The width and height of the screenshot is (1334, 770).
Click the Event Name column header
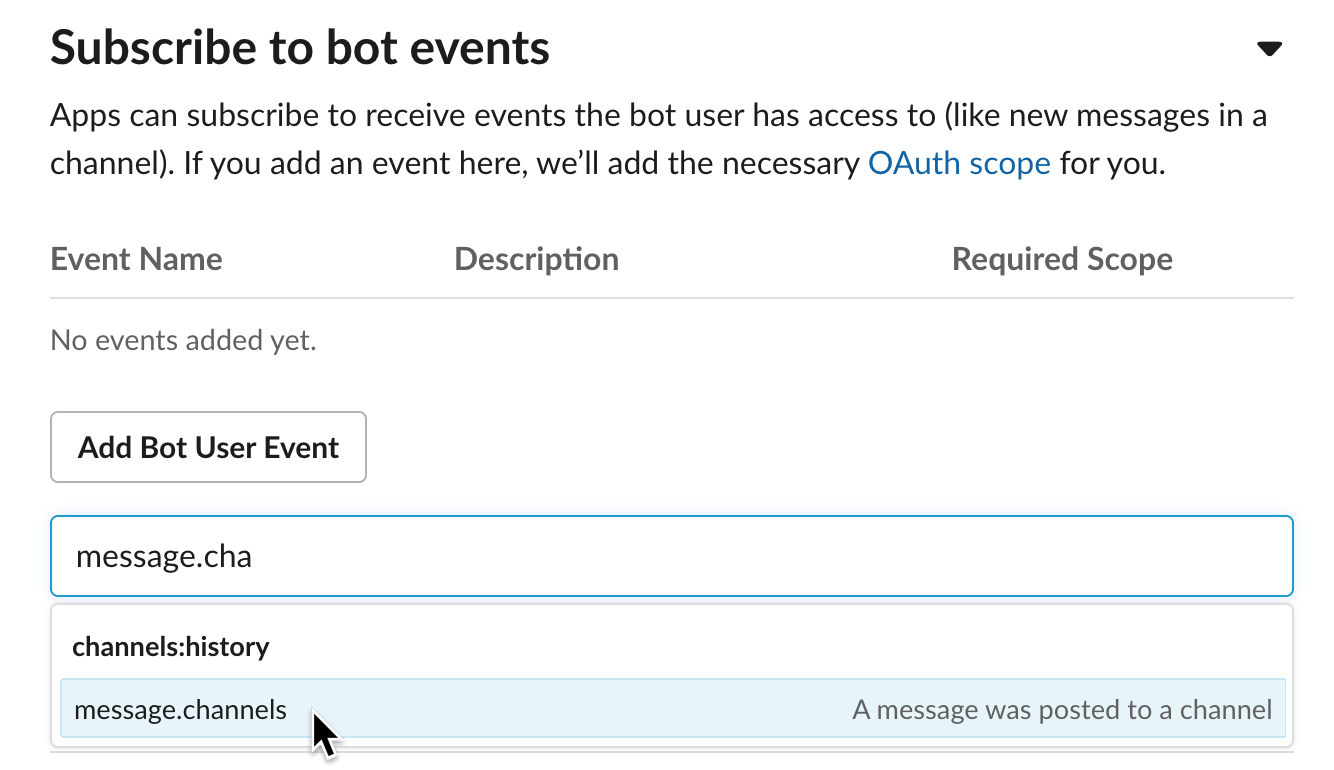[136, 260]
